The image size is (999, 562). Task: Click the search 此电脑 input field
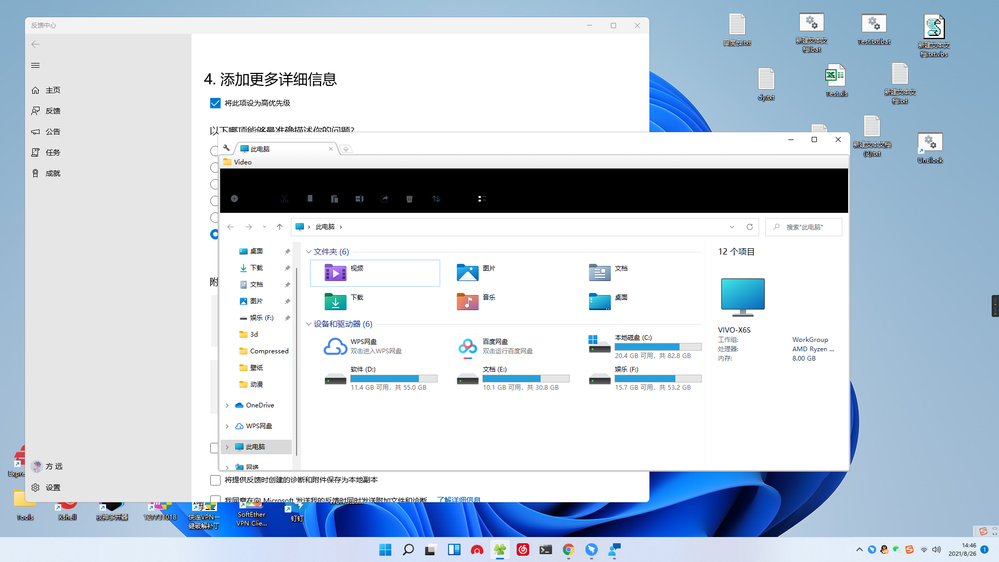[803, 227]
